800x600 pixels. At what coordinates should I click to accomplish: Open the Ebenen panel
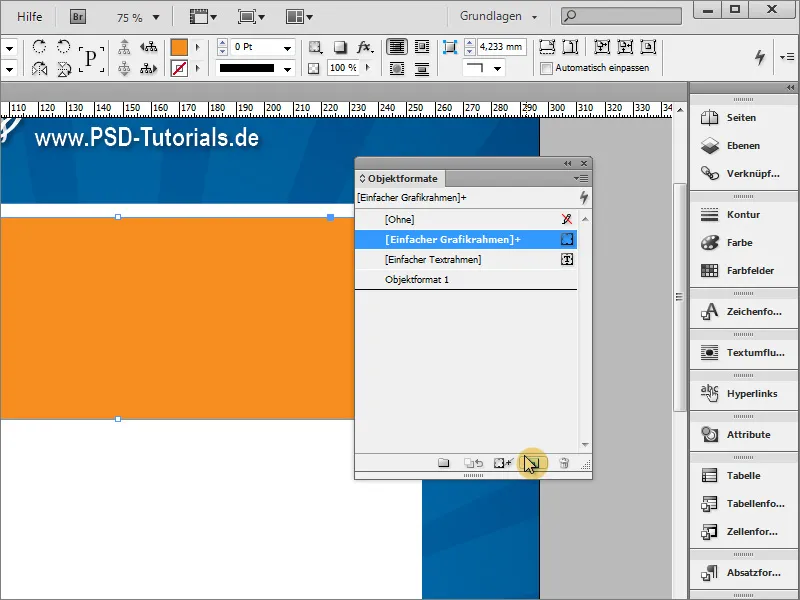(x=743, y=145)
